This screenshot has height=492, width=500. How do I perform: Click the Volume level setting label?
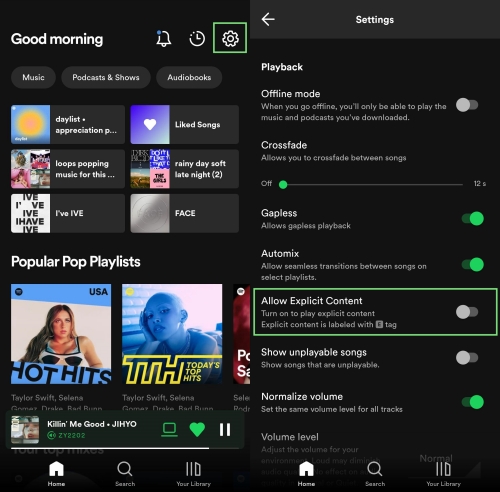click(x=290, y=437)
